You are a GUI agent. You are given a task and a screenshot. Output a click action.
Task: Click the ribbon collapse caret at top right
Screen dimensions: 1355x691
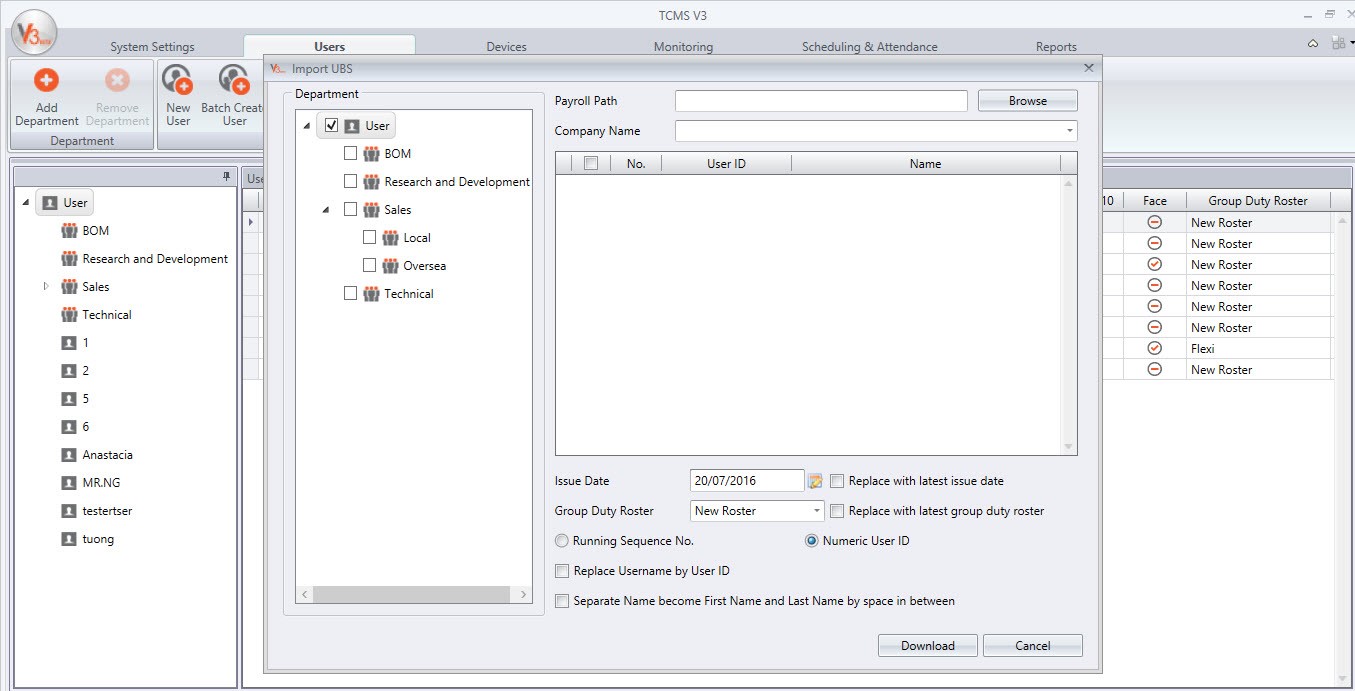pos(1313,44)
